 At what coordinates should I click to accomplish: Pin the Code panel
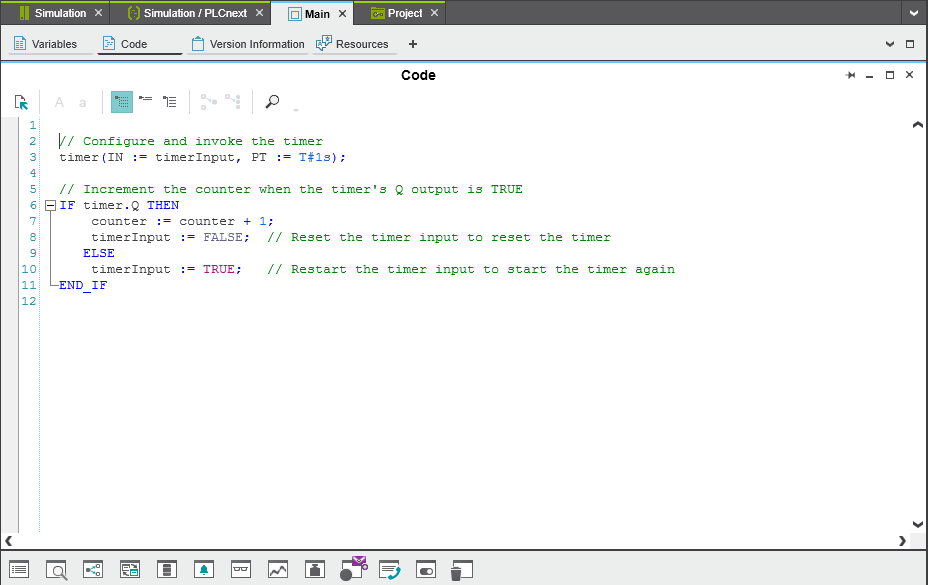tap(850, 75)
